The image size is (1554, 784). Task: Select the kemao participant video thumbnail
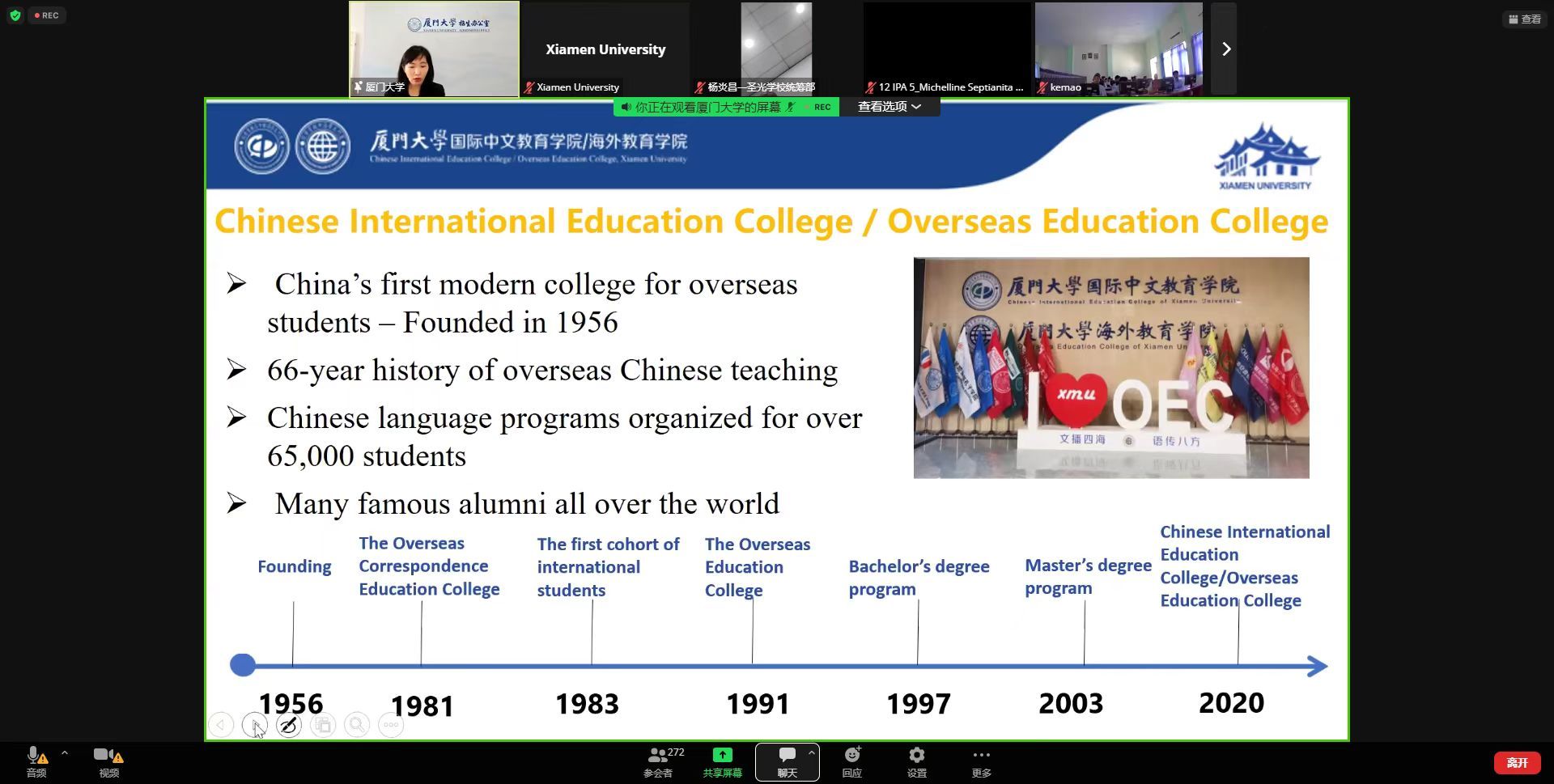tap(1118, 49)
